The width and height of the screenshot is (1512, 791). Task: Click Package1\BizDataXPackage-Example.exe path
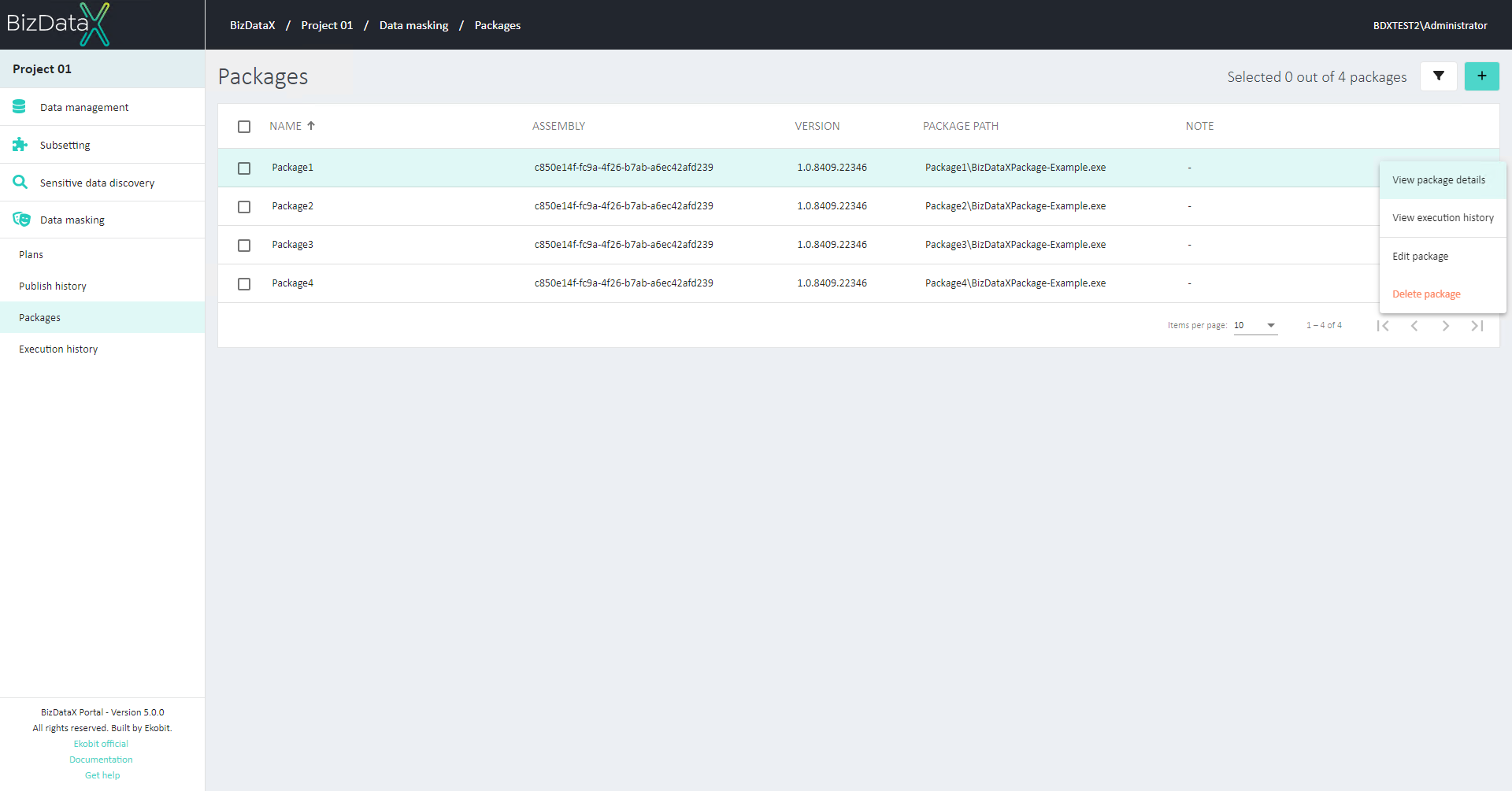(1015, 168)
